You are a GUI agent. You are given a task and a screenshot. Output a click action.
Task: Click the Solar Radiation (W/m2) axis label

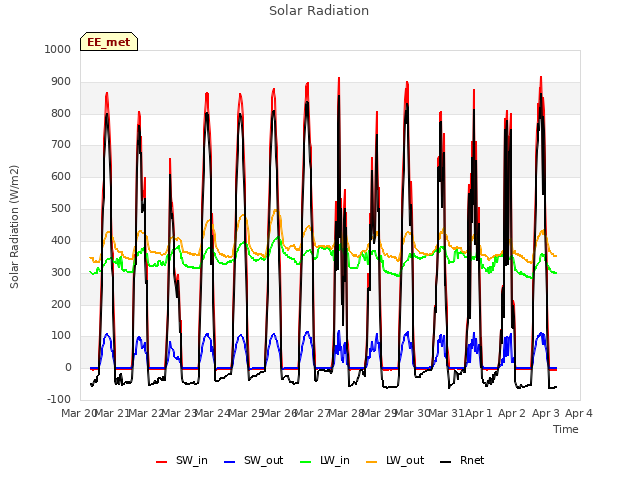14,227
